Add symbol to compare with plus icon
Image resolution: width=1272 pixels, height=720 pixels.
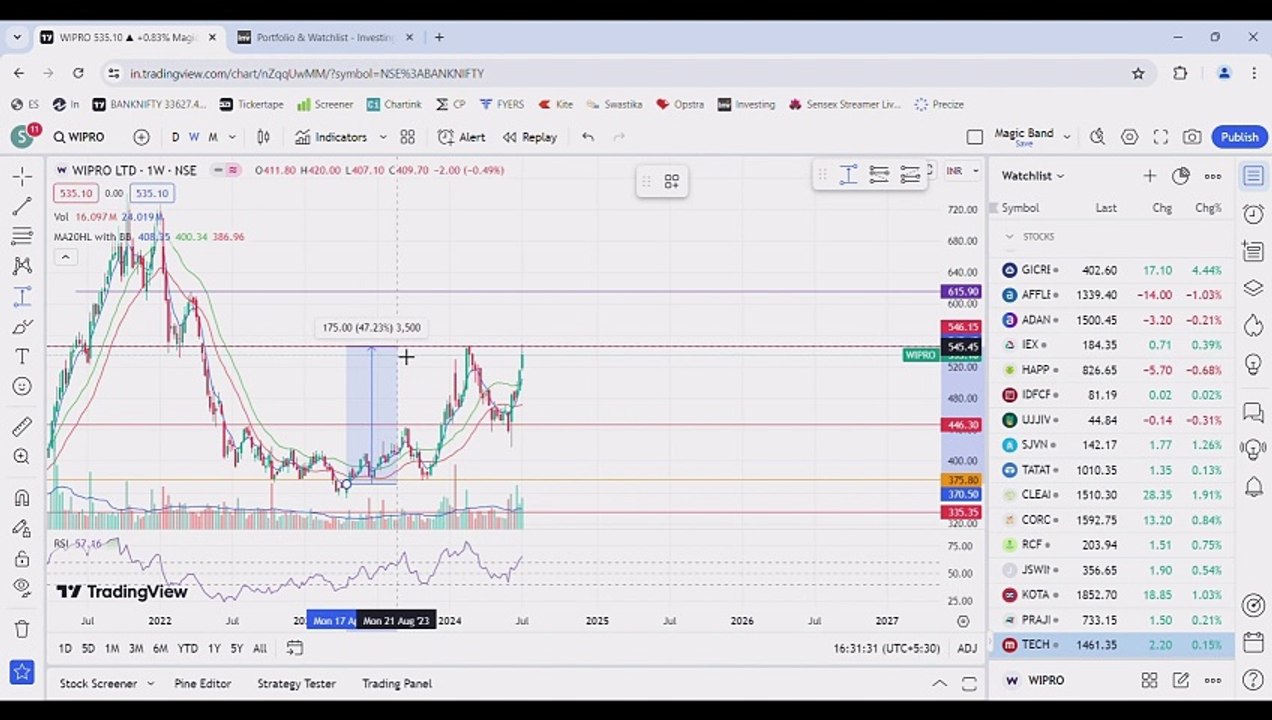[141, 137]
